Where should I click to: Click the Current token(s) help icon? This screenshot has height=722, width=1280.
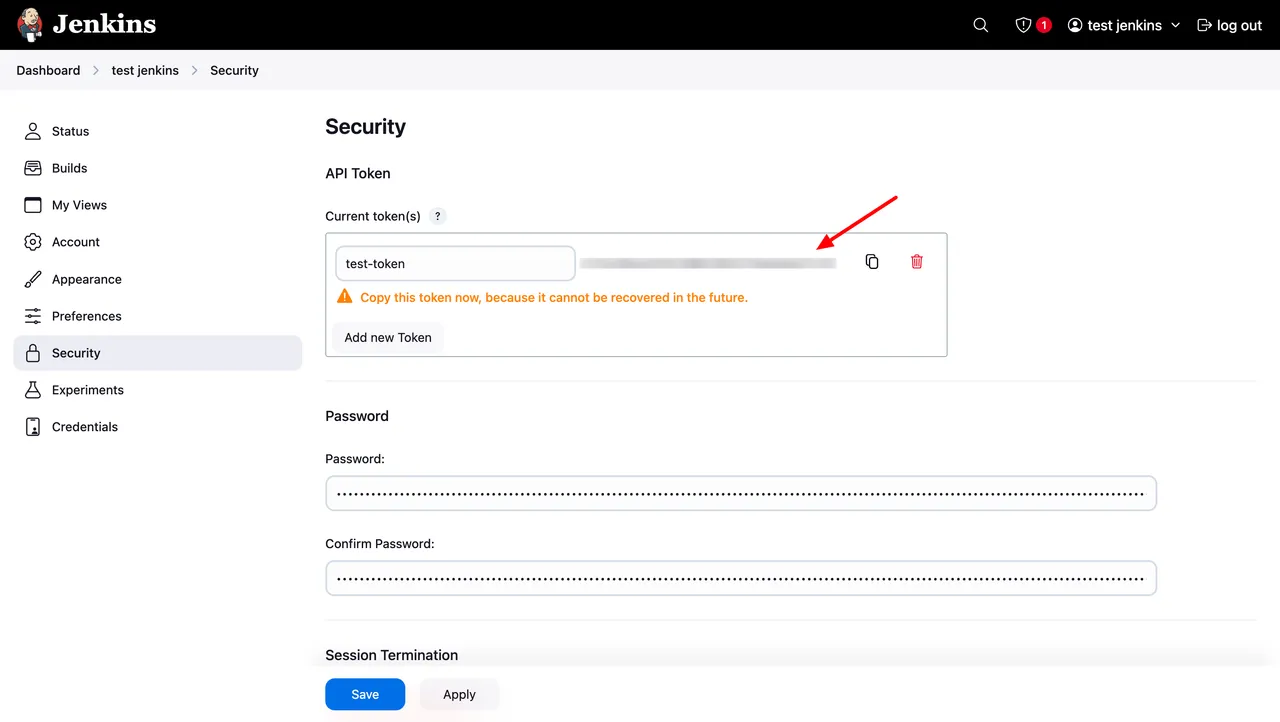pos(438,216)
